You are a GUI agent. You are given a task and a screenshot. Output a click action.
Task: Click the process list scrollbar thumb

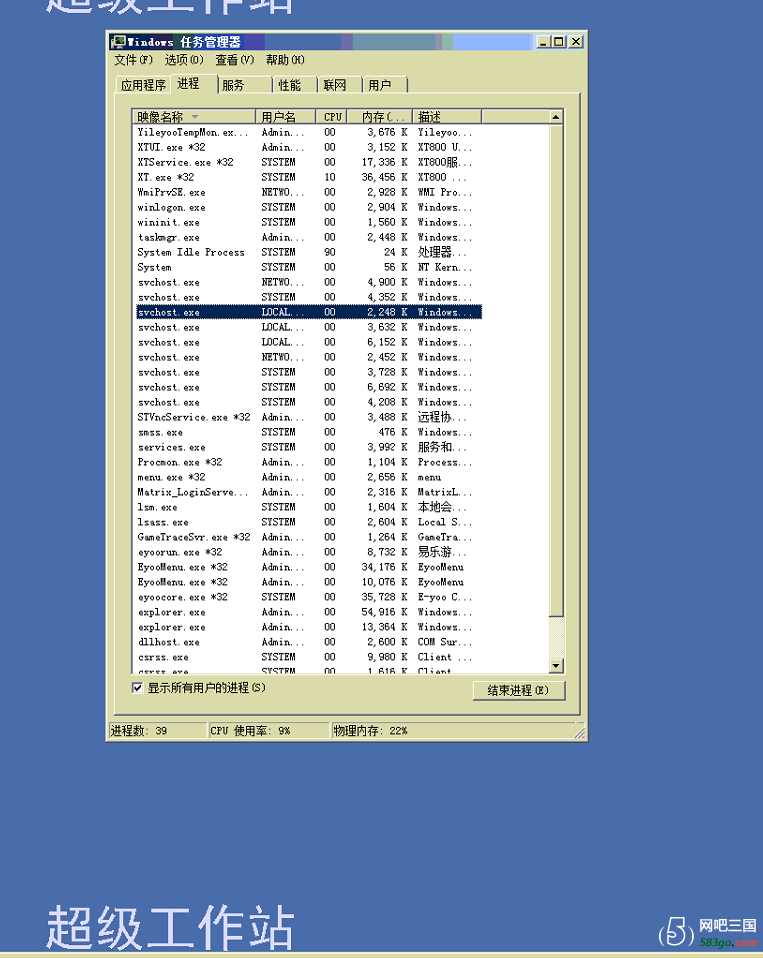coord(556,371)
